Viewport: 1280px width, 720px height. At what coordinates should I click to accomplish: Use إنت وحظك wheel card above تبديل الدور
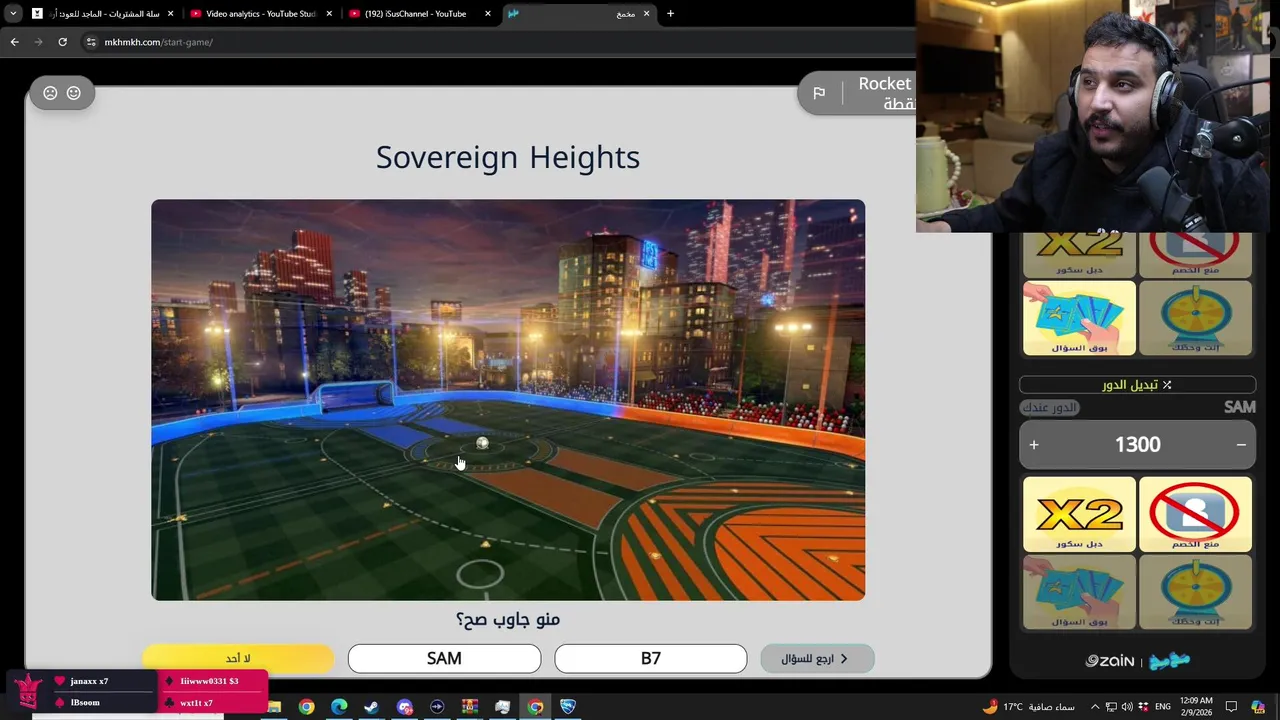pyautogui.click(x=1195, y=318)
